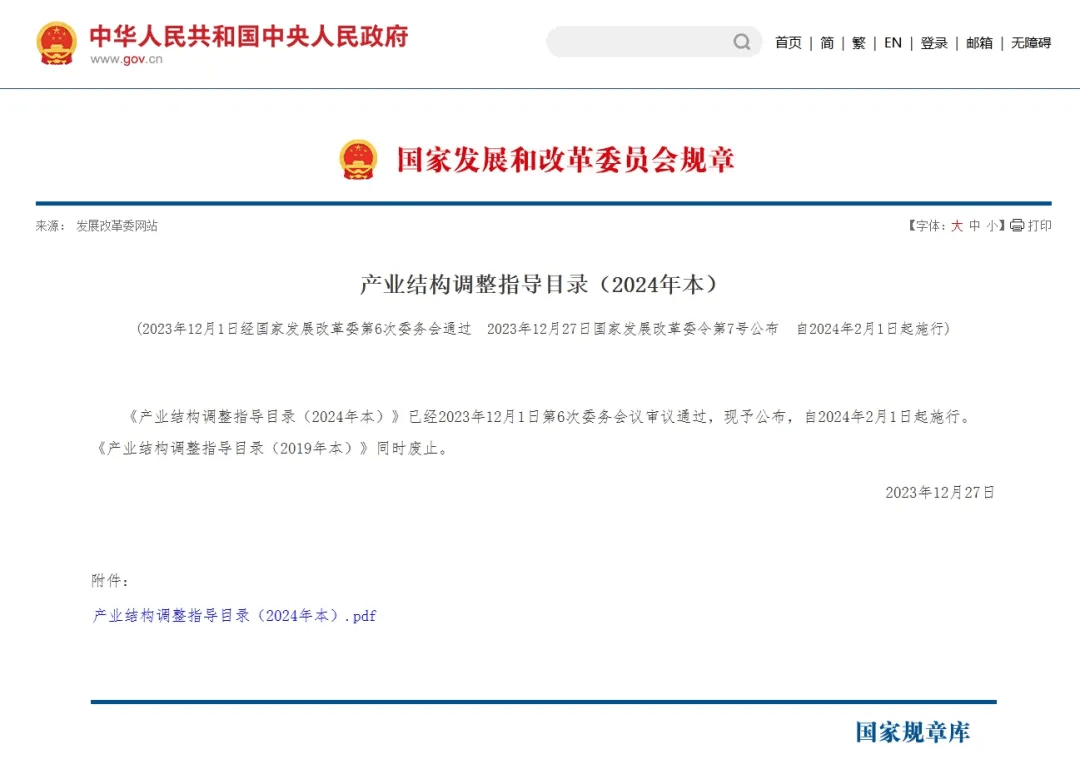Click the magnifier search icon

742,42
